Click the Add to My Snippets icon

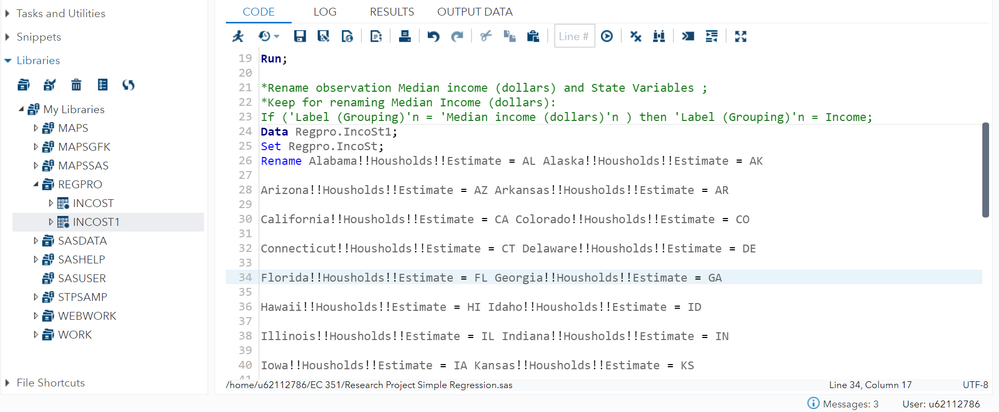point(347,36)
